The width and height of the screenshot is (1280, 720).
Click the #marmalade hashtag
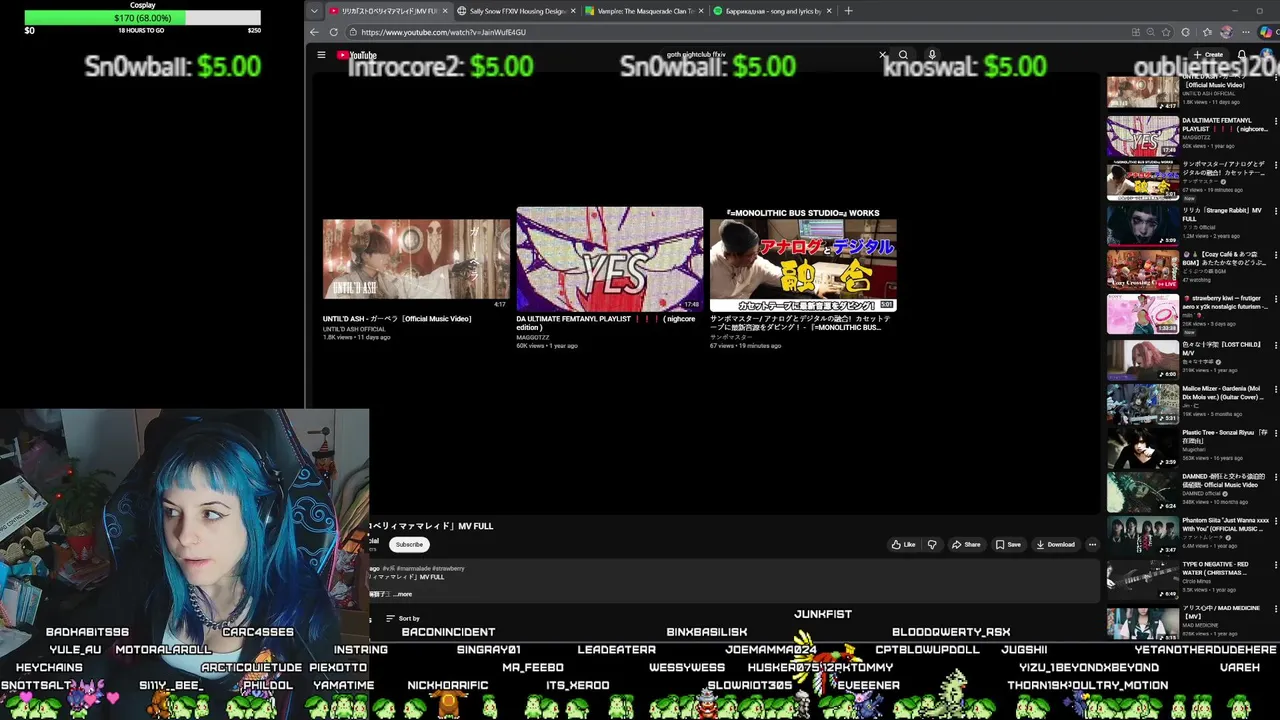(414, 568)
